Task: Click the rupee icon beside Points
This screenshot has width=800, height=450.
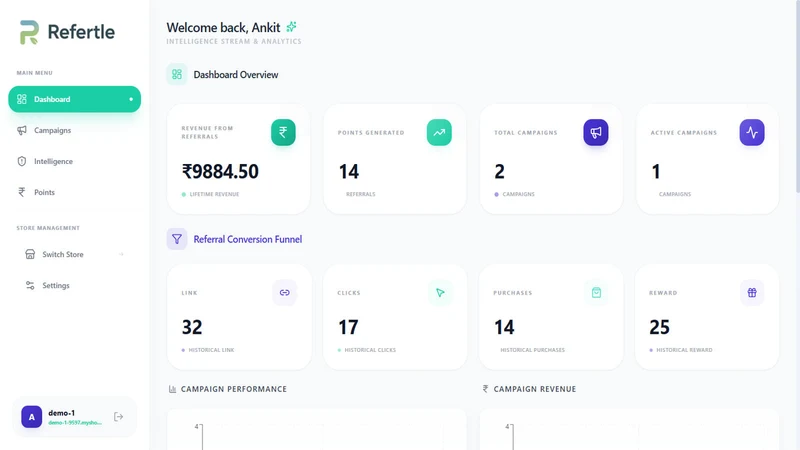Action: pos(21,192)
